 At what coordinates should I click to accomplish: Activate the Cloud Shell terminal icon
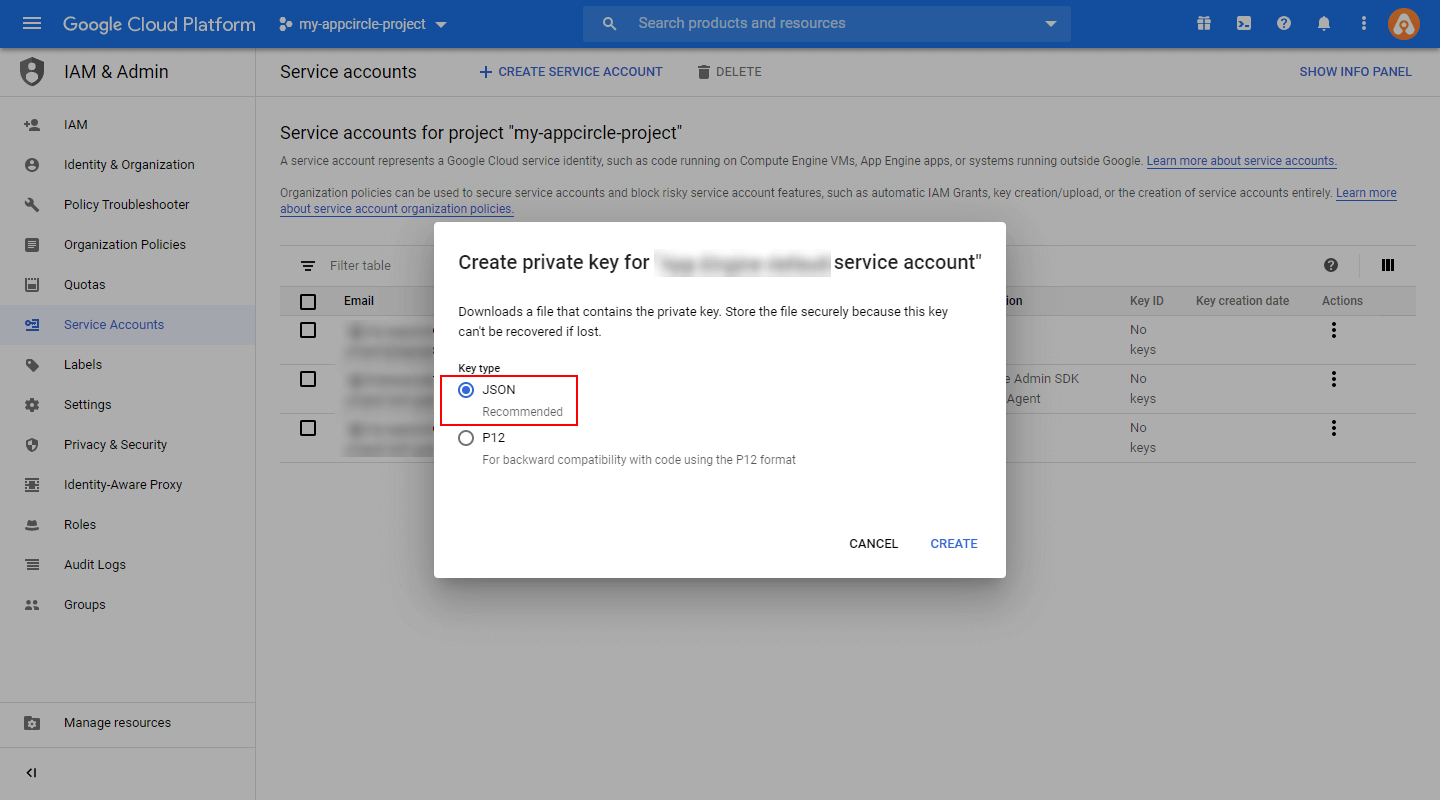tap(1244, 23)
